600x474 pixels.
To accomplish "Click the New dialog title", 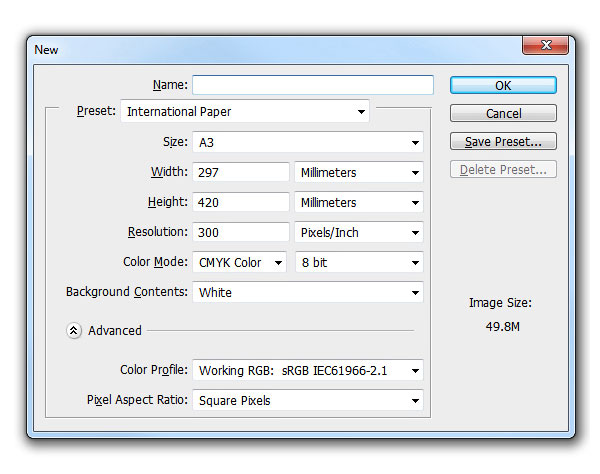I will click(46, 50).
